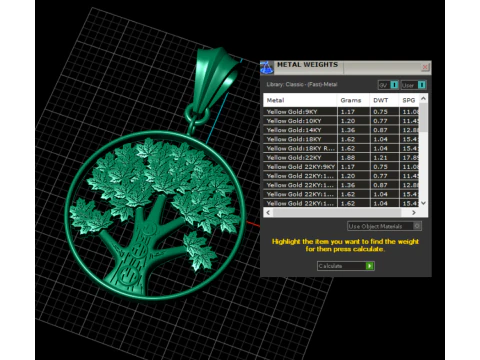This screenshot has width=480, height=360.
Task: Select the Yellow Gold:10KY row
Action: [x=341, y=121]
